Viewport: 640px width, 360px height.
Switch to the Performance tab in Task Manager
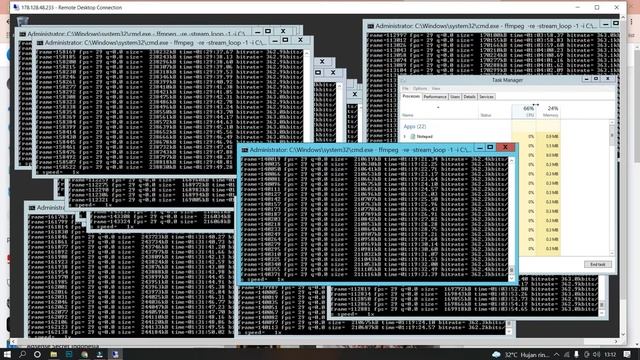tap(435, 97)
